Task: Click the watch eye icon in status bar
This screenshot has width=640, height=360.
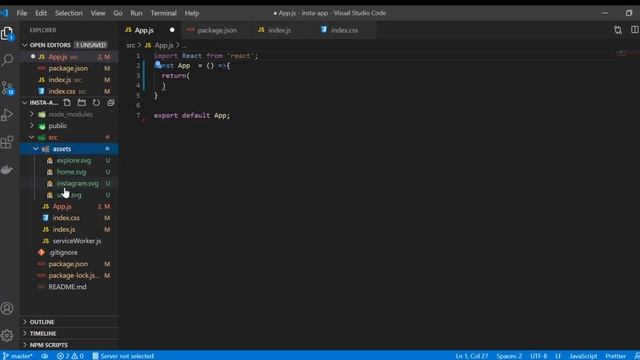Action: (x=44, y=356)
